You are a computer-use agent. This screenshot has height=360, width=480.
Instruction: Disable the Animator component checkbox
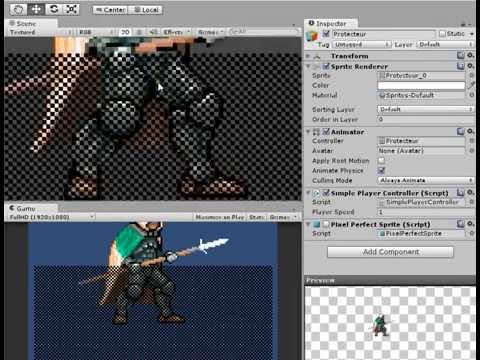click(326, 132)
